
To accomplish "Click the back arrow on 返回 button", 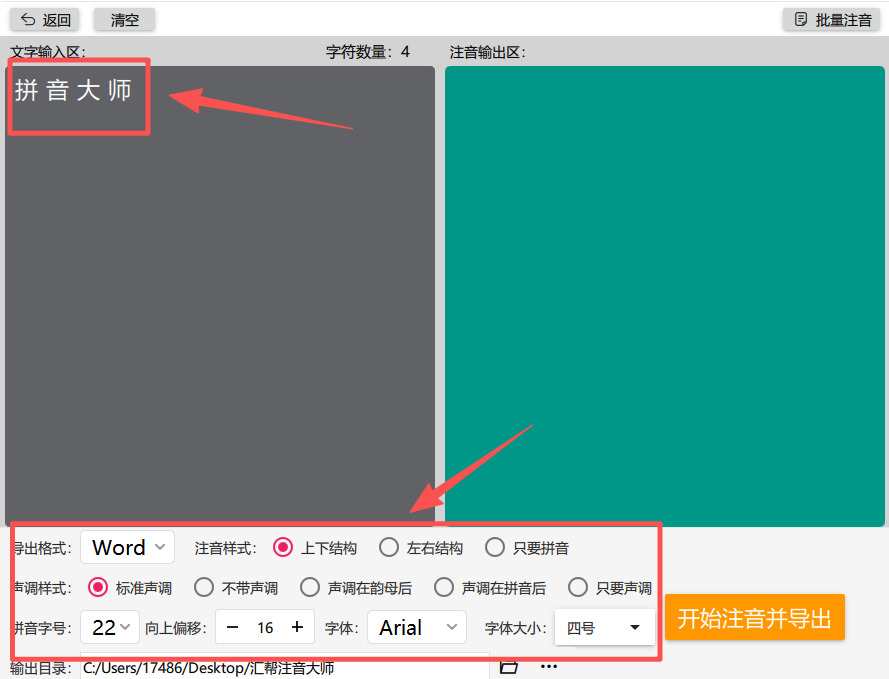I will point(26,19).
